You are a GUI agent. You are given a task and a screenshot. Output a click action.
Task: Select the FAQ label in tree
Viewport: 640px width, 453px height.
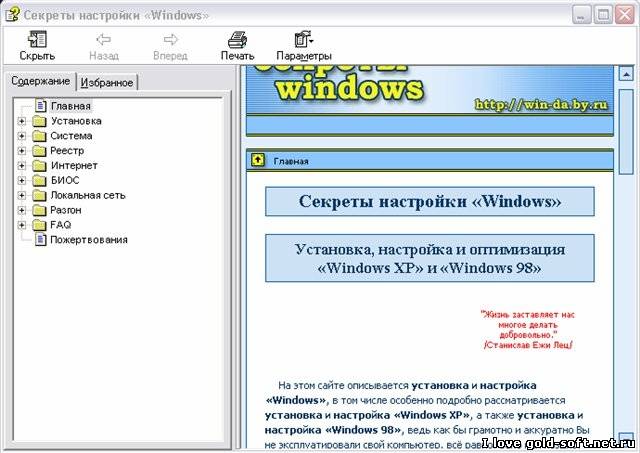60,225
